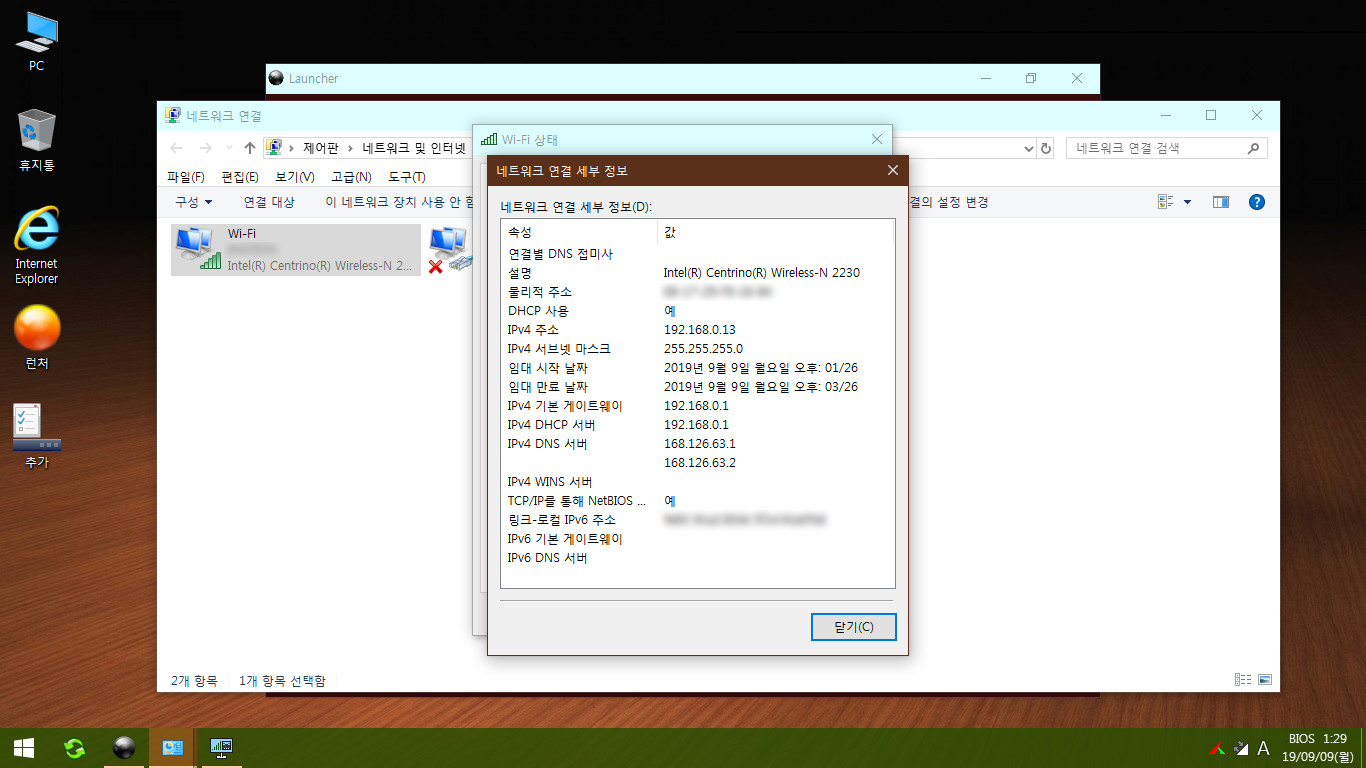
Task: Select the 링크-로컬 IPv6 주소 row
Action: [697, 520]
